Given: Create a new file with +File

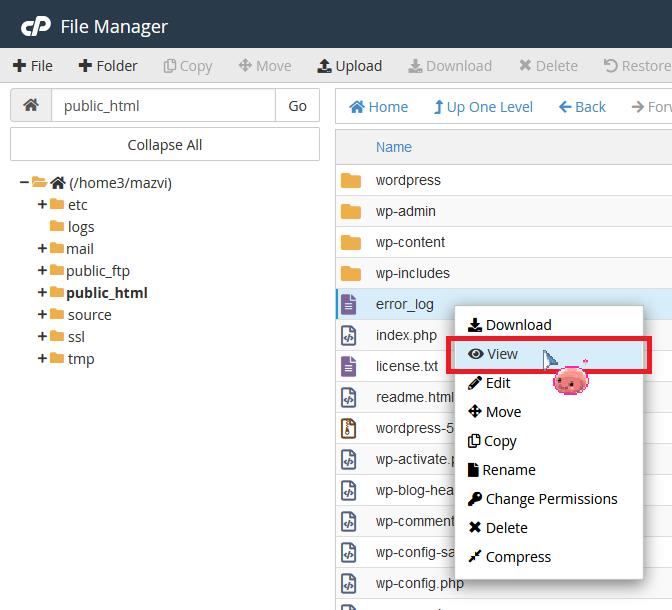Looking at the screenshot, I should 33,66.
